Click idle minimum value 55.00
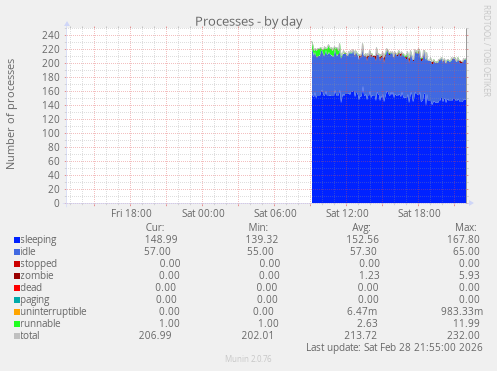 260,251
